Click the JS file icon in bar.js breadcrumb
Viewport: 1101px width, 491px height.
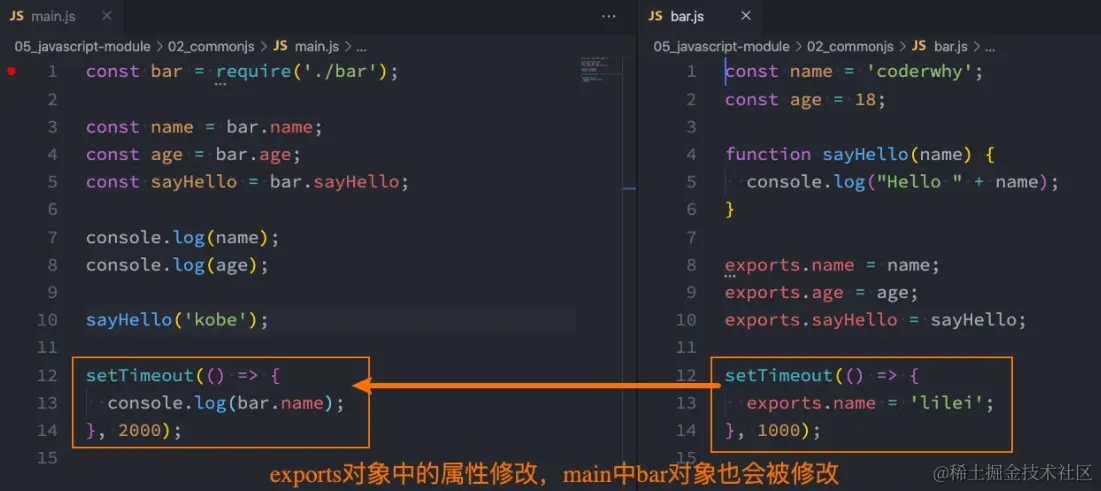[918, 46]
